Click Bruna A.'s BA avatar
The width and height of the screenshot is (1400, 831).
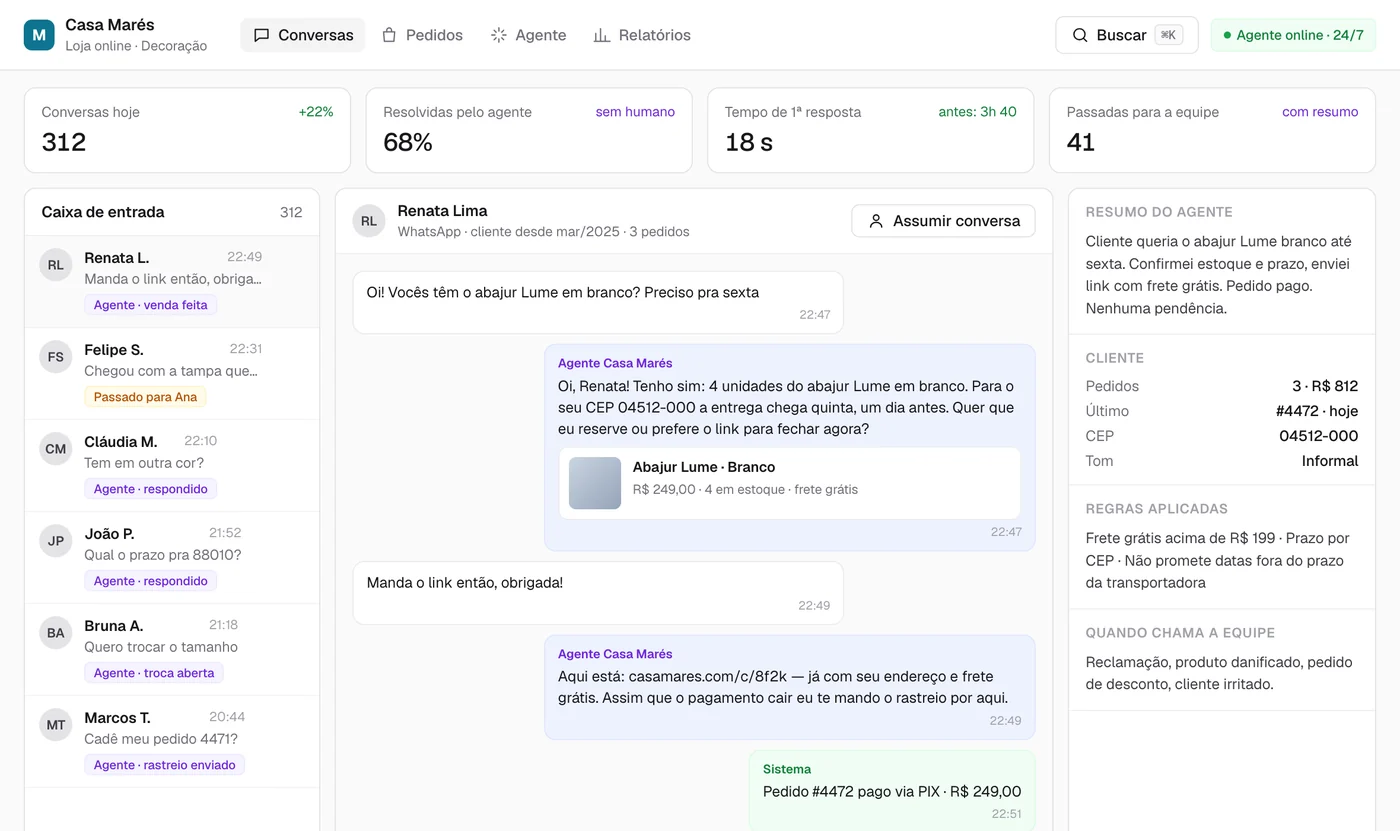pos(56,633)
